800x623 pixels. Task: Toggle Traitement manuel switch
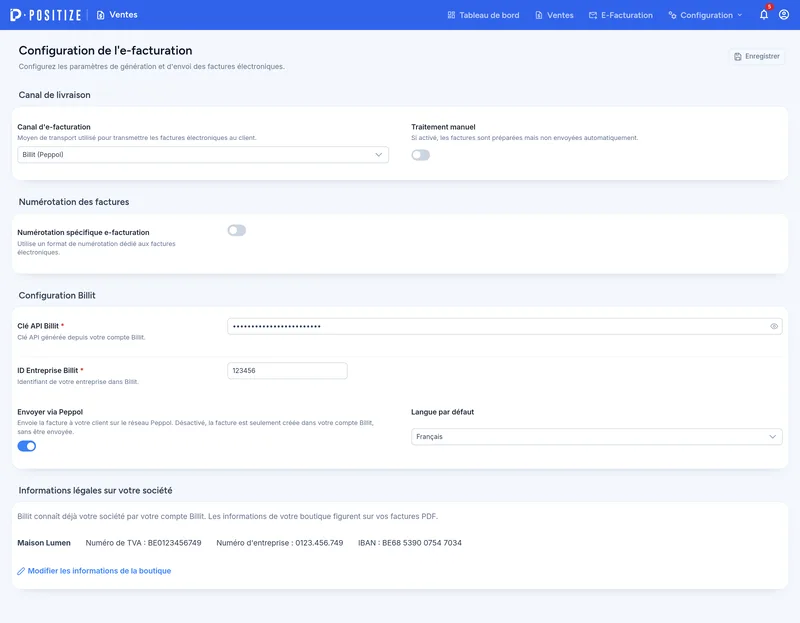tap(420, 155)
